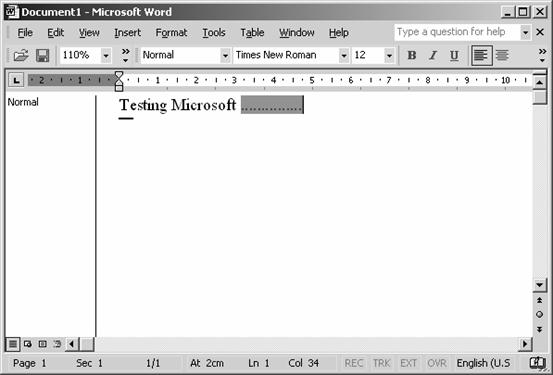This screenshot has width=553, height=375.
Task: Open the Format menu
Action: (171, 33)
